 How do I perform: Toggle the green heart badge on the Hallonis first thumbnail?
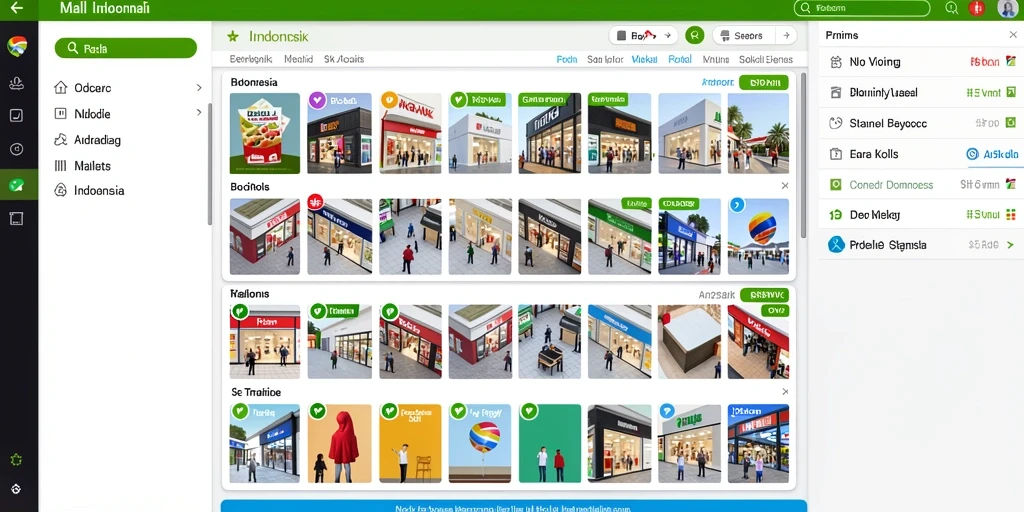[239, 312]
